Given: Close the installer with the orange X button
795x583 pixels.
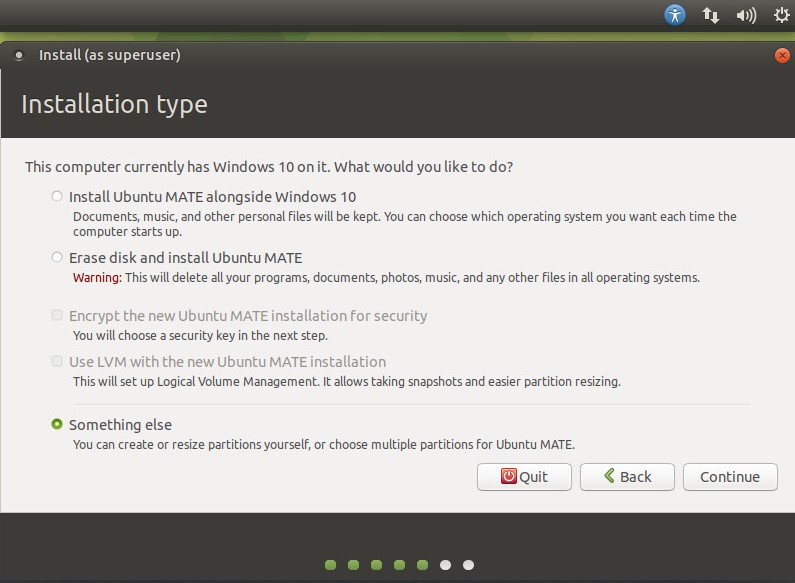Looking at the screenshot, I should coord(781,56).
